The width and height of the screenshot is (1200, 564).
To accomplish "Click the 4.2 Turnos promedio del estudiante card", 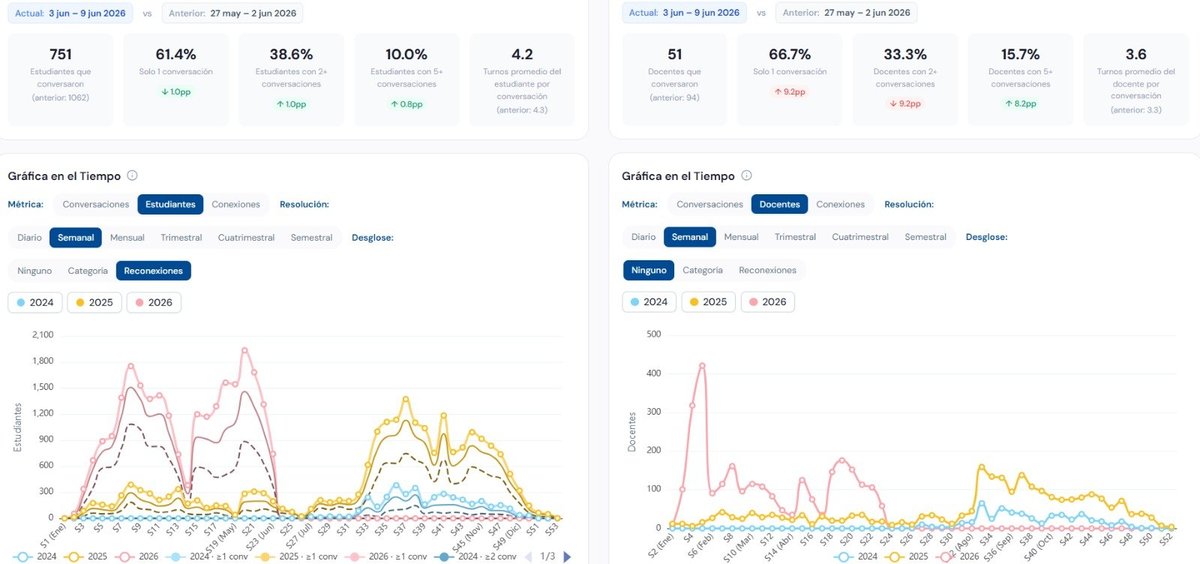I will click(x=521, y=79).
